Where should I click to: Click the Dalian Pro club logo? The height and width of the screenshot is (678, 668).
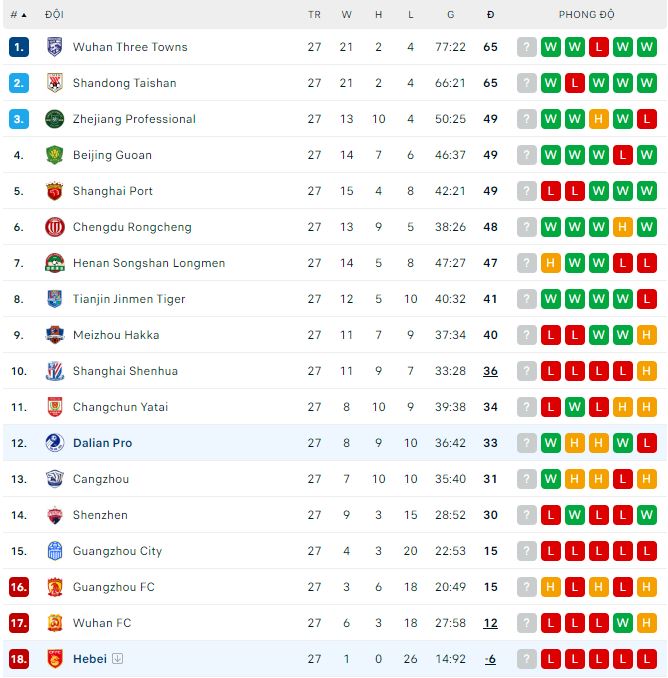(55, 443)
